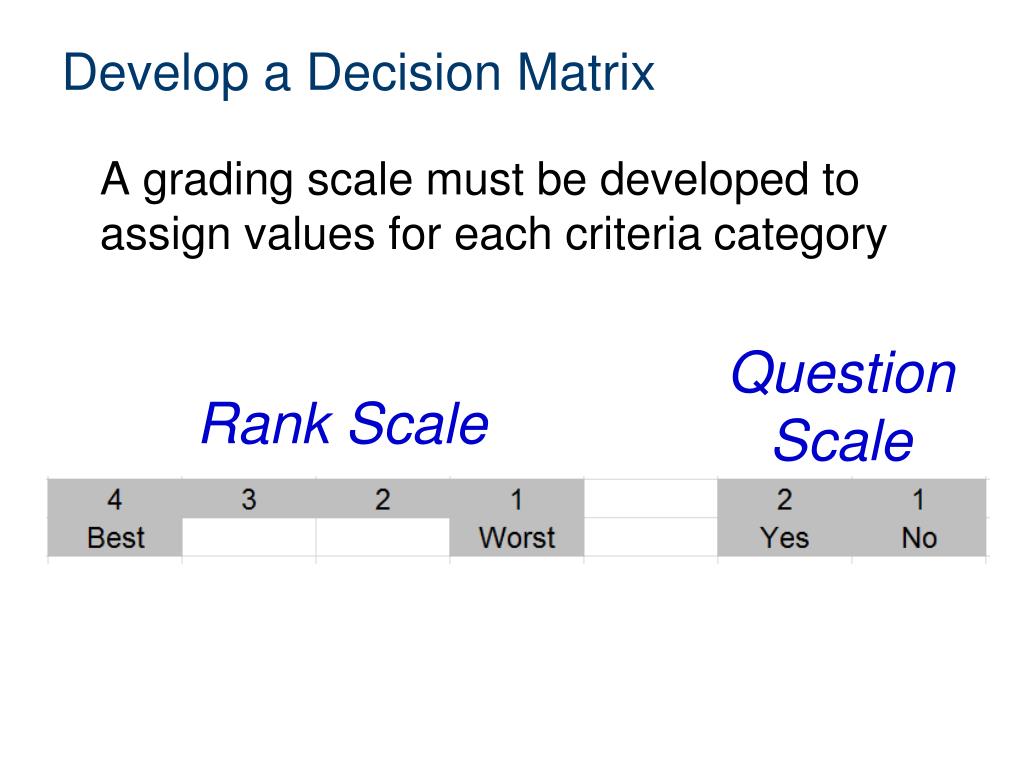
Task: Select the empty white cell below rank 2
Action: [x=383, y=537]
